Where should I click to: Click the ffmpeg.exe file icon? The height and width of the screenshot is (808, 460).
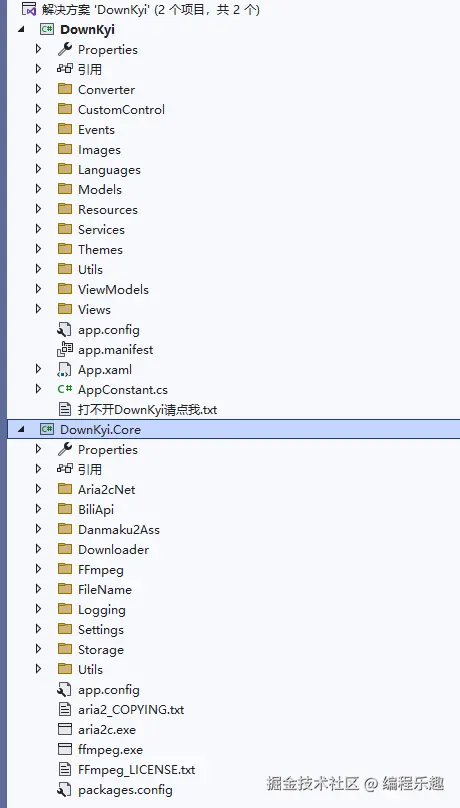pos(64,750)
